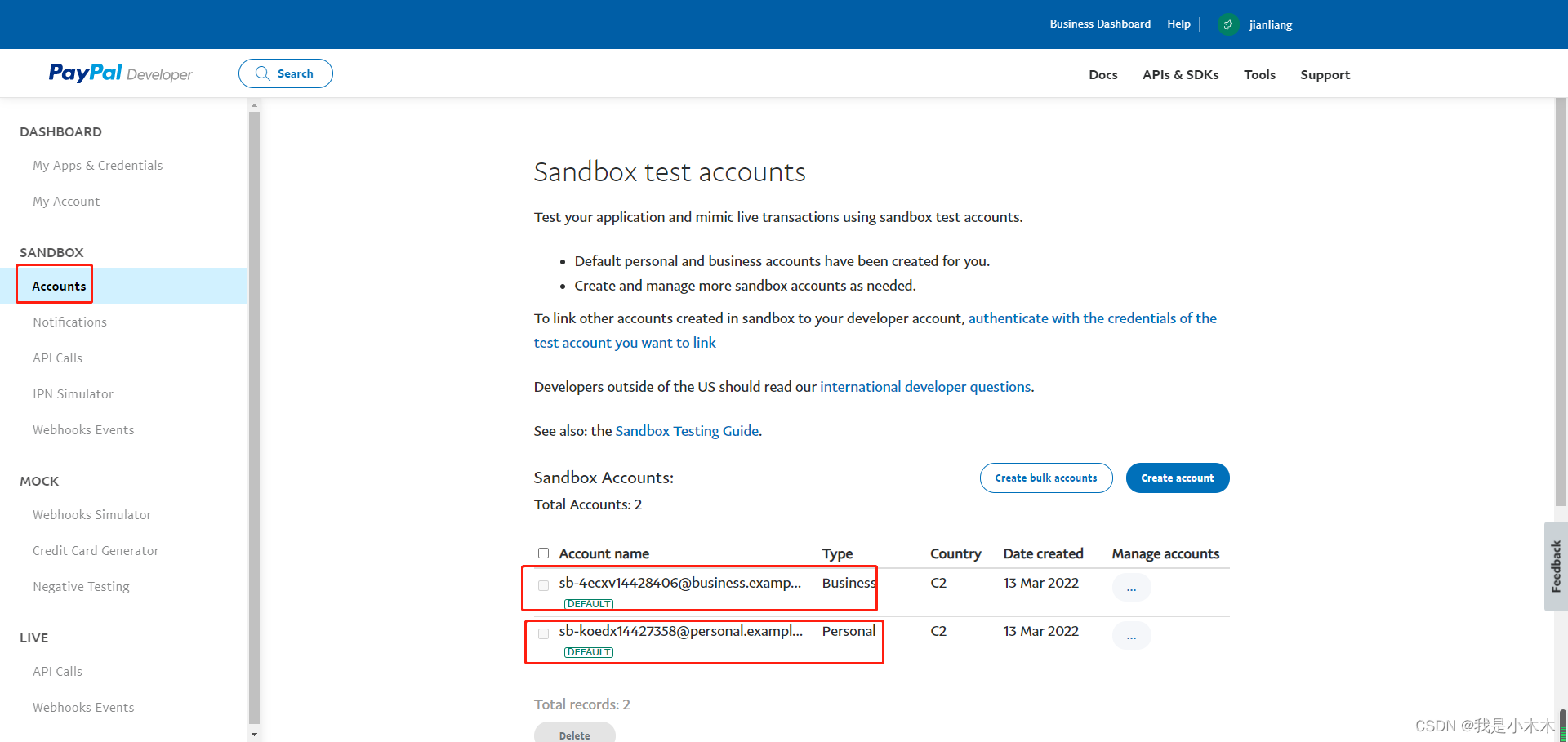
Task: Open international developer questions link
Action: [925, 387]
